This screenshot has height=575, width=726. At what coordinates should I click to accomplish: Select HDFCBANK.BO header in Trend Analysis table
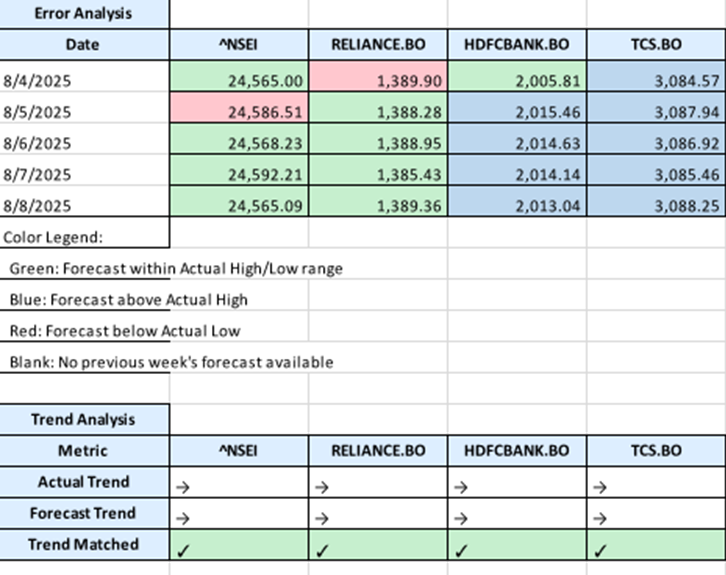pyautogui.click(x=517, y=450)
